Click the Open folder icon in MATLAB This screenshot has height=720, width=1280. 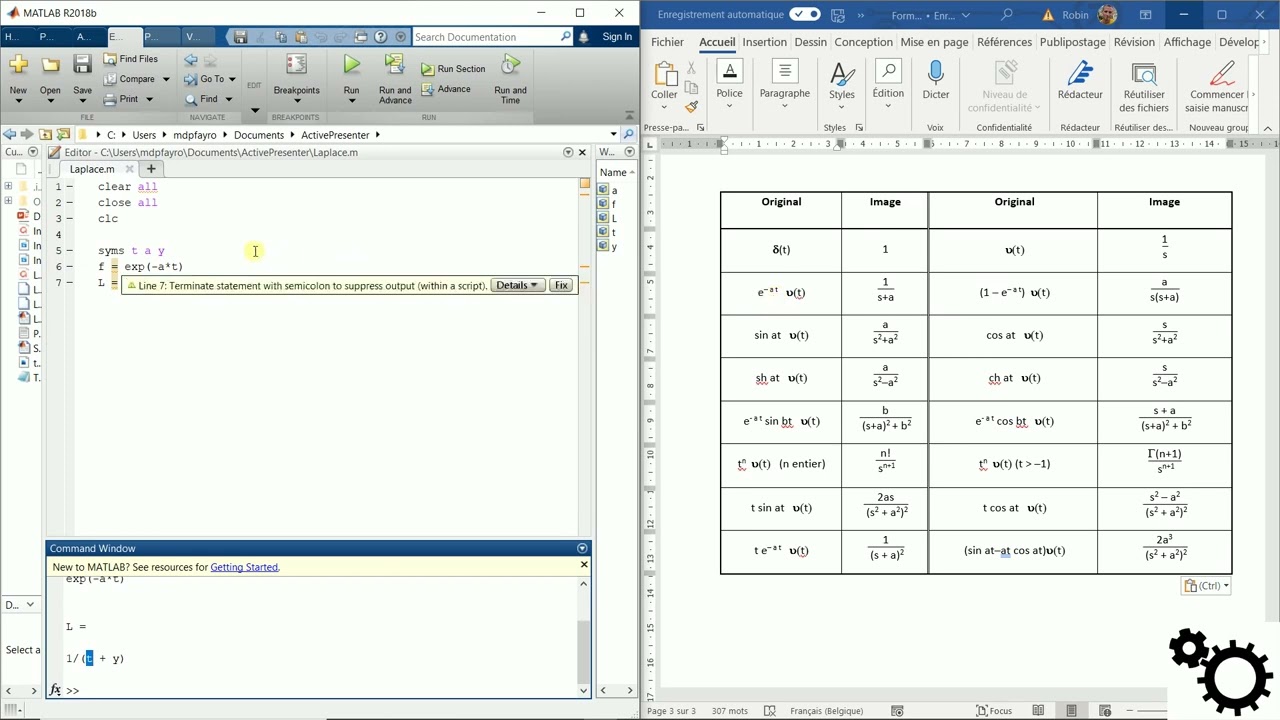click(x=50, y=65)
